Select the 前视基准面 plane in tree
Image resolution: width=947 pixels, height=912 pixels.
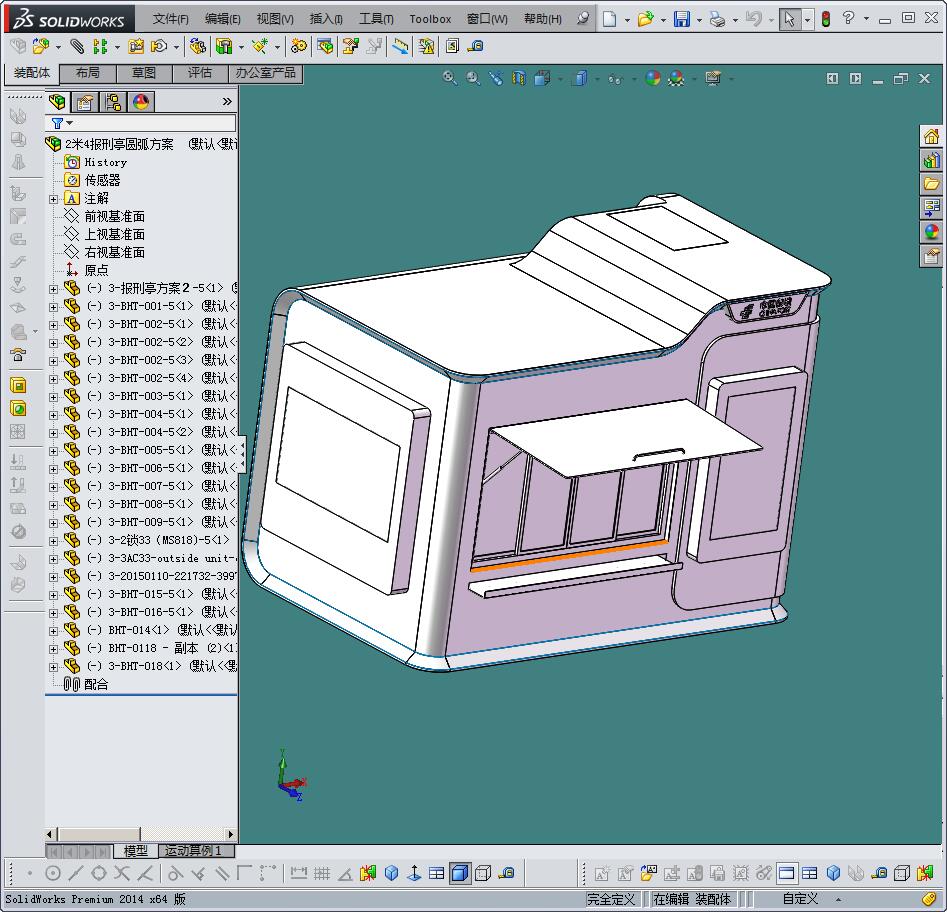[x=114, y=217]
